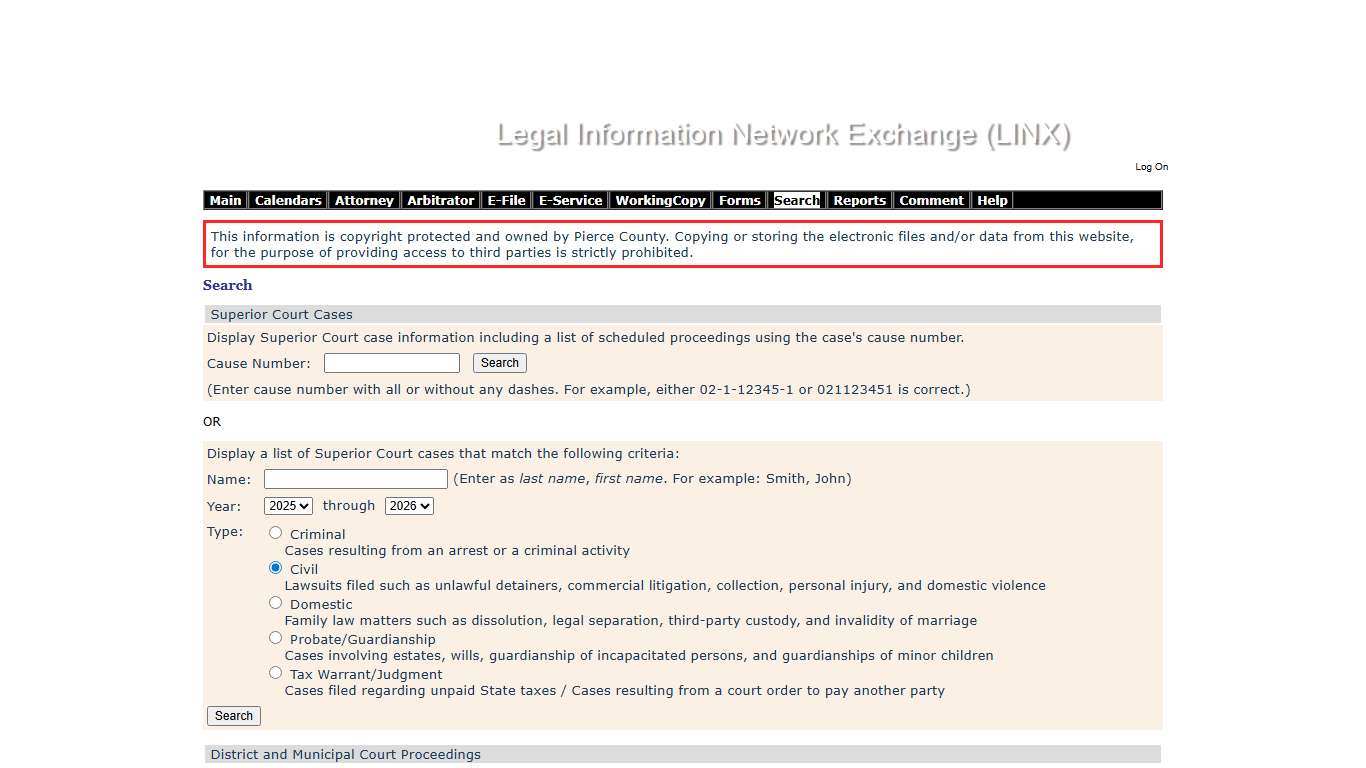Click Search next to Cause Number field

pos(499,363)
